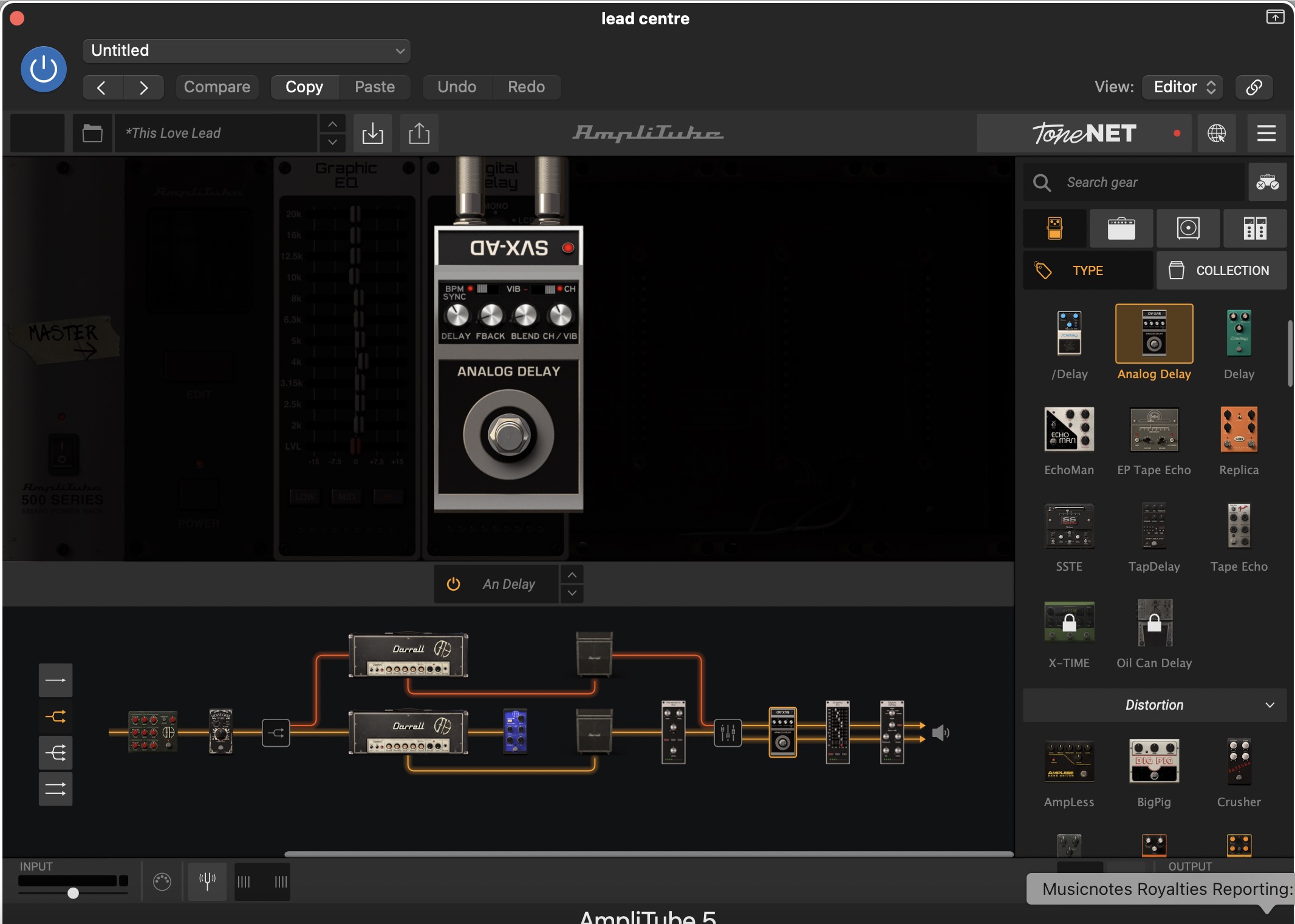Select the SSTE gear item
The image size is (1295, 924).
click(1069, 526)
